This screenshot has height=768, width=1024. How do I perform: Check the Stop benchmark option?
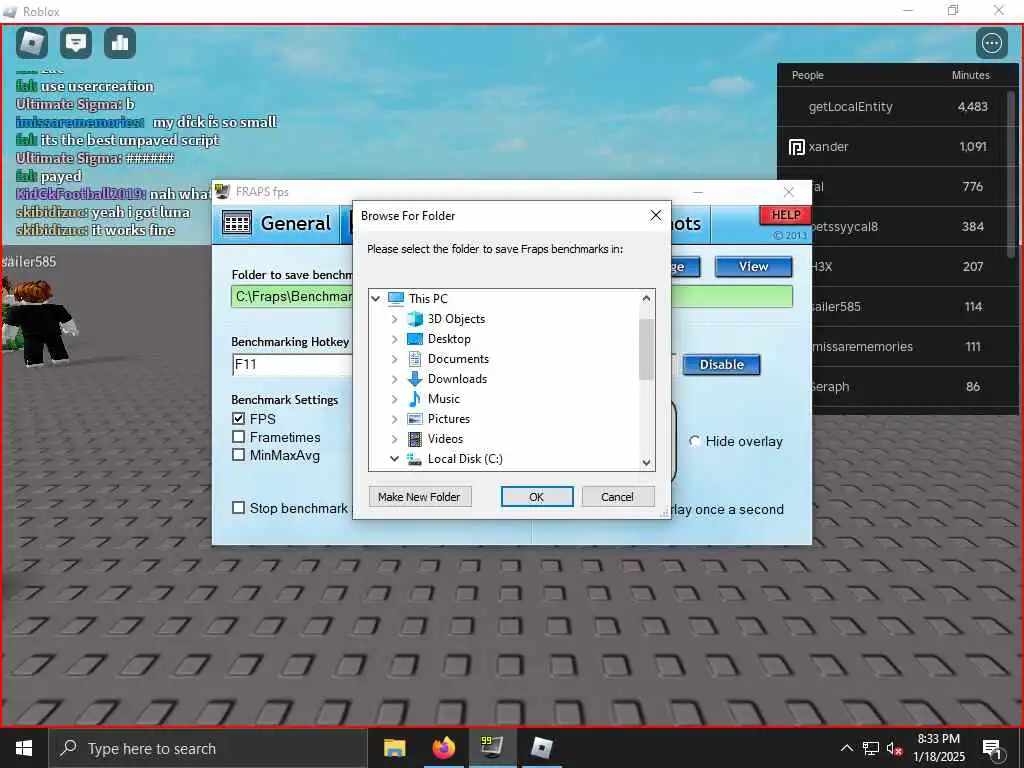238,507
